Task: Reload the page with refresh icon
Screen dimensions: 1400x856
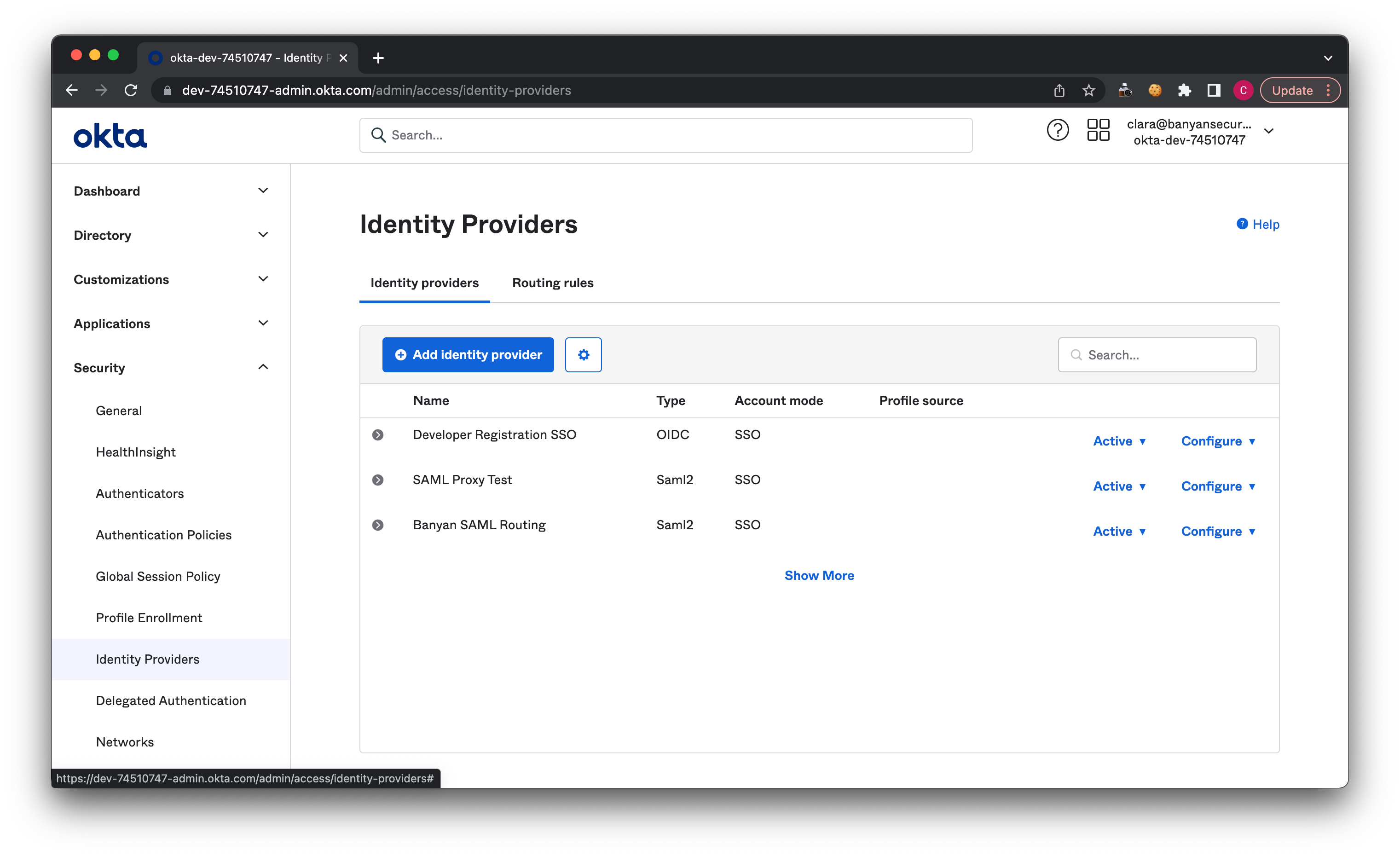Action: point(131,90)
